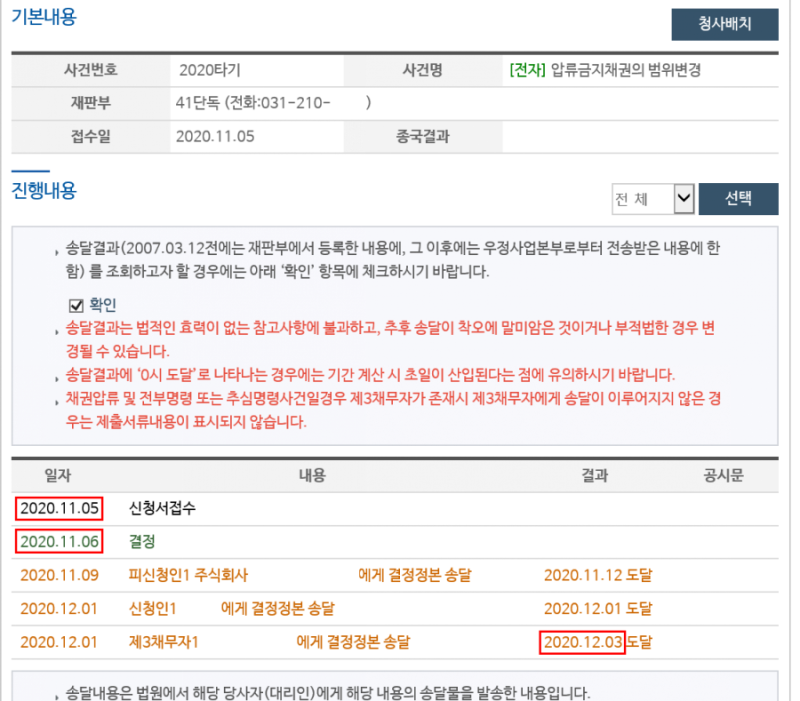Screen dimensions: 800x701
Task: Click the case name 압류금지채권의 범위변경
Action: tap(626, 70)
